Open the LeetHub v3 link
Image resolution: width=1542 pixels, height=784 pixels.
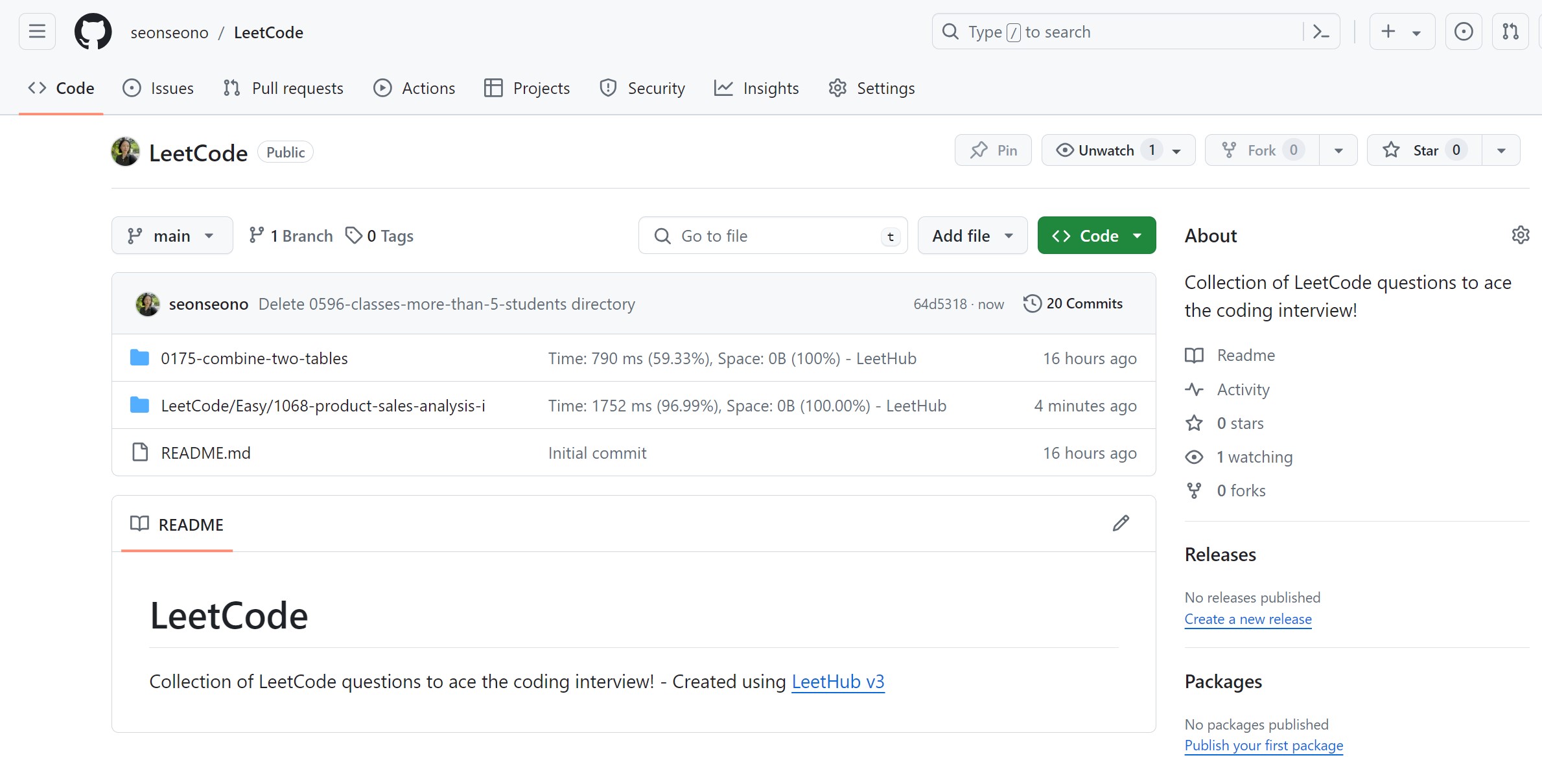[837, 682]
